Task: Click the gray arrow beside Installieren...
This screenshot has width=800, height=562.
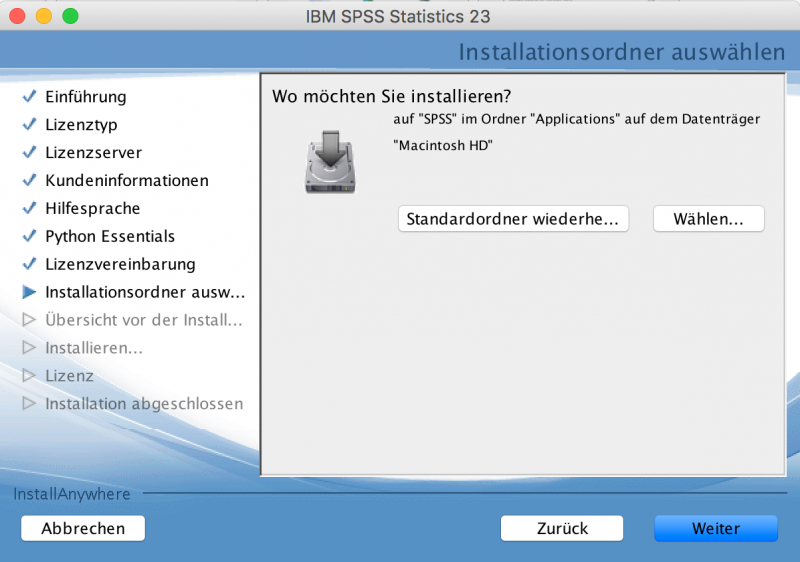Action: pos(30,347)
